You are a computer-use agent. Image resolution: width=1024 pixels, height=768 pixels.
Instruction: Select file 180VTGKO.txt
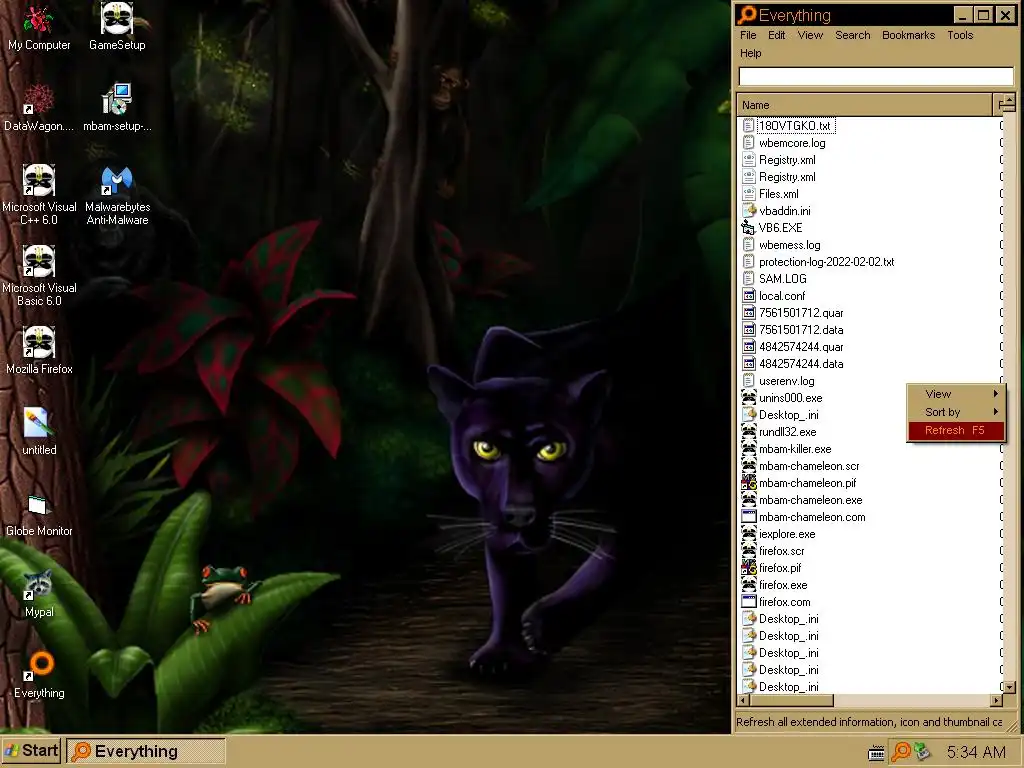794,126
